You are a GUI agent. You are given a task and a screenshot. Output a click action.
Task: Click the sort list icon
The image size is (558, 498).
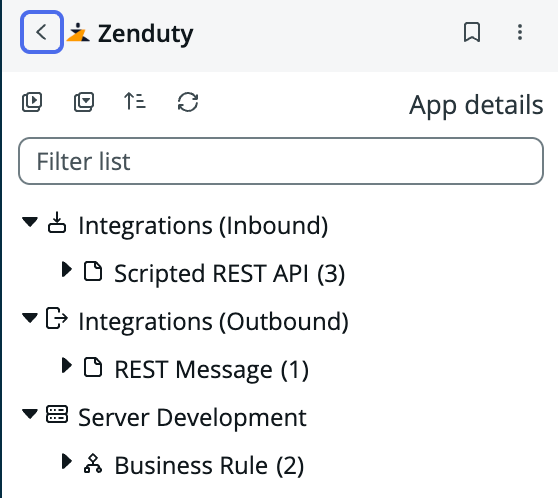coord(135,101)
